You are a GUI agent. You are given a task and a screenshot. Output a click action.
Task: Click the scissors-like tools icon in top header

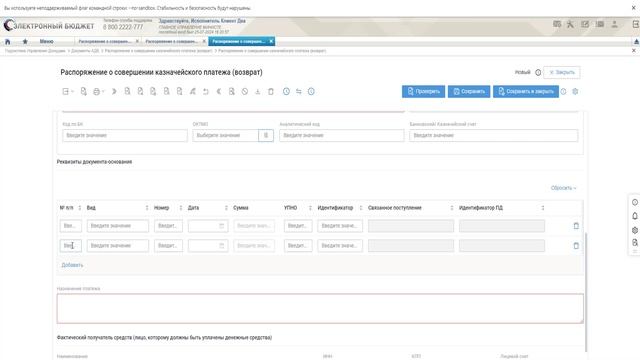(570, 24)
